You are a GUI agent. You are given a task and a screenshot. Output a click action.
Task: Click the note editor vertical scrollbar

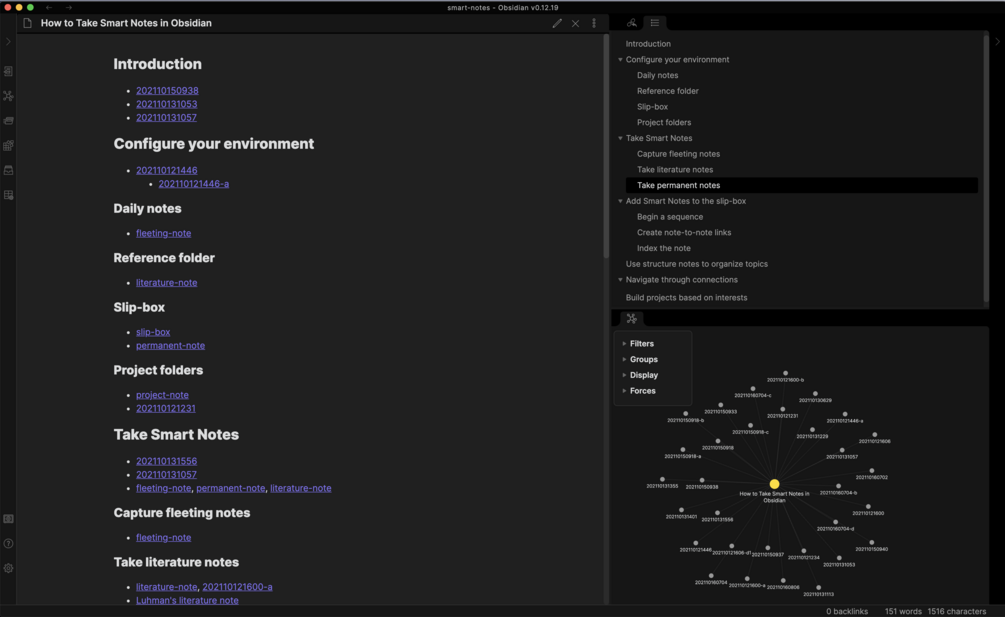pos(606,147)
